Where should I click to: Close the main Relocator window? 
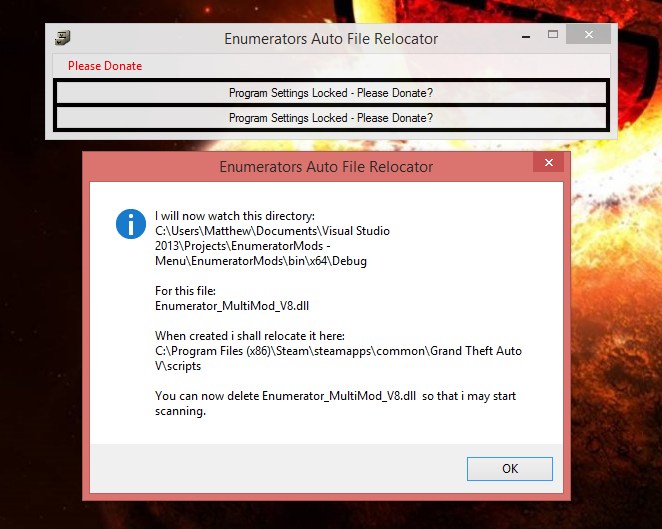click(x=589, y=35)
